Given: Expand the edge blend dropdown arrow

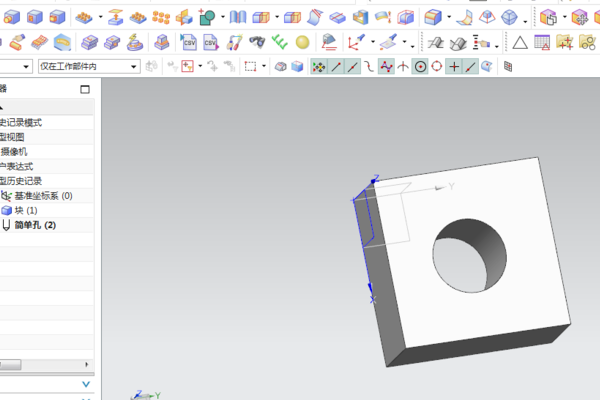Looking at the screenshot, I should coord(449,17).
